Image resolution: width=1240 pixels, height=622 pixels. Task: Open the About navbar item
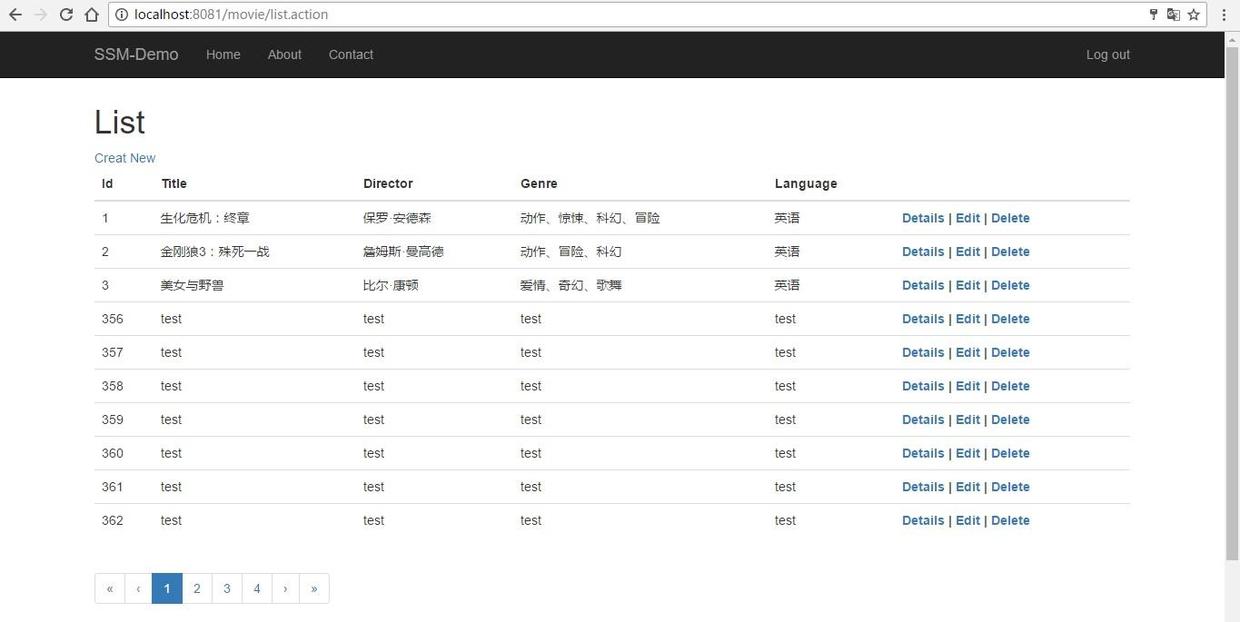284,55
